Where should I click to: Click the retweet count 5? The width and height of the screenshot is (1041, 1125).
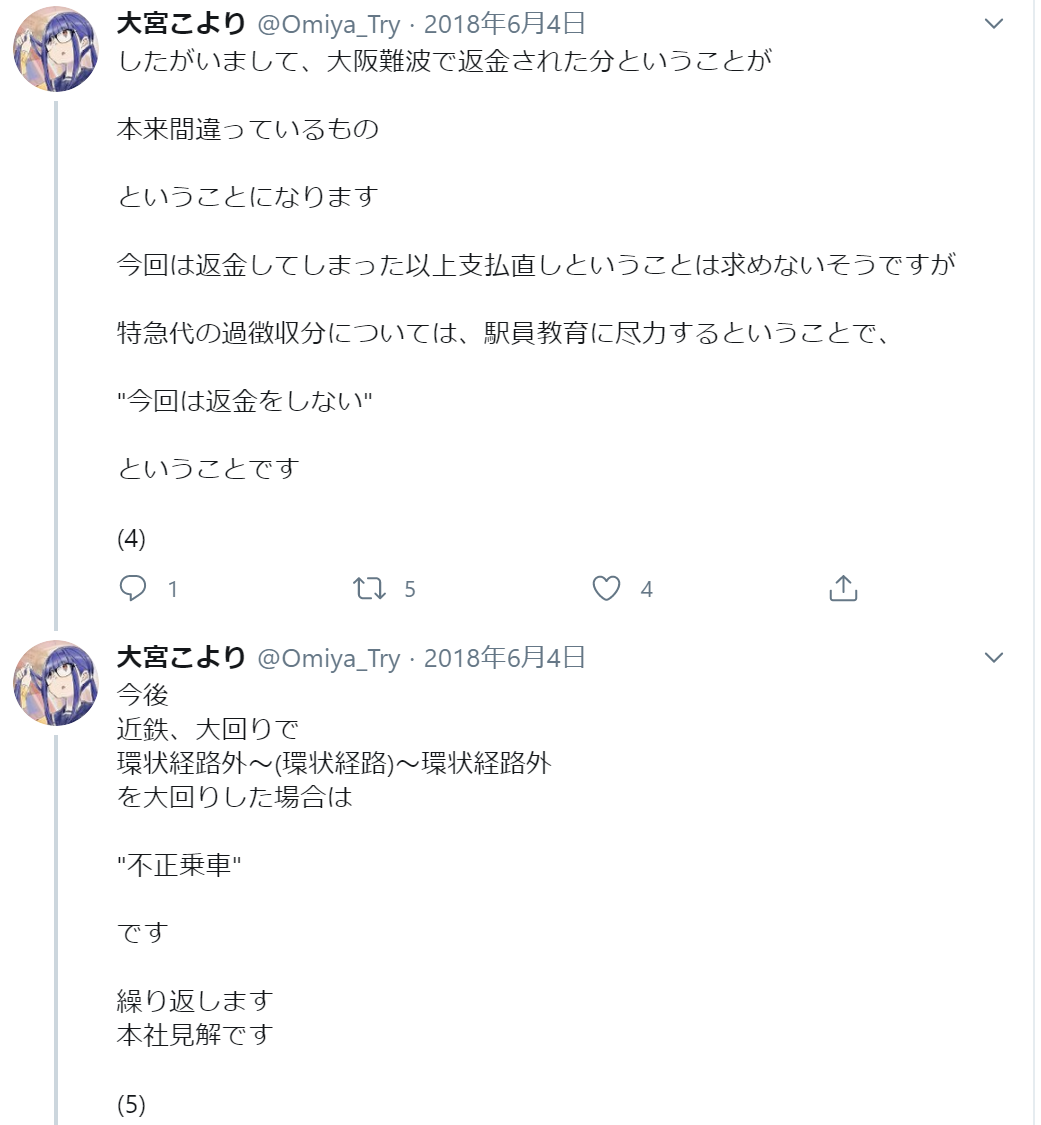pos(410,589)
